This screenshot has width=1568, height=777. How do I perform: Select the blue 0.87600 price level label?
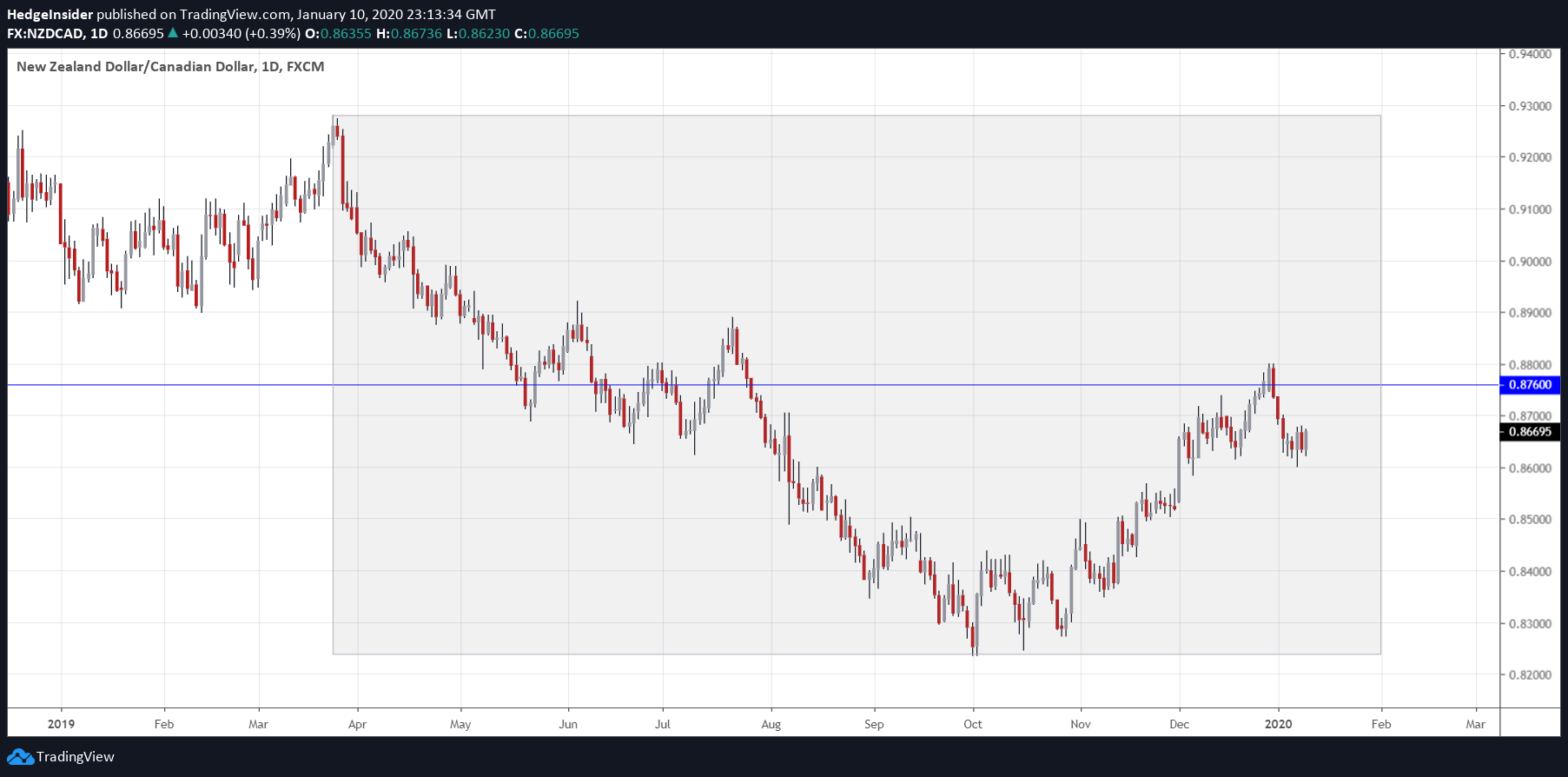pos(1530,385)
